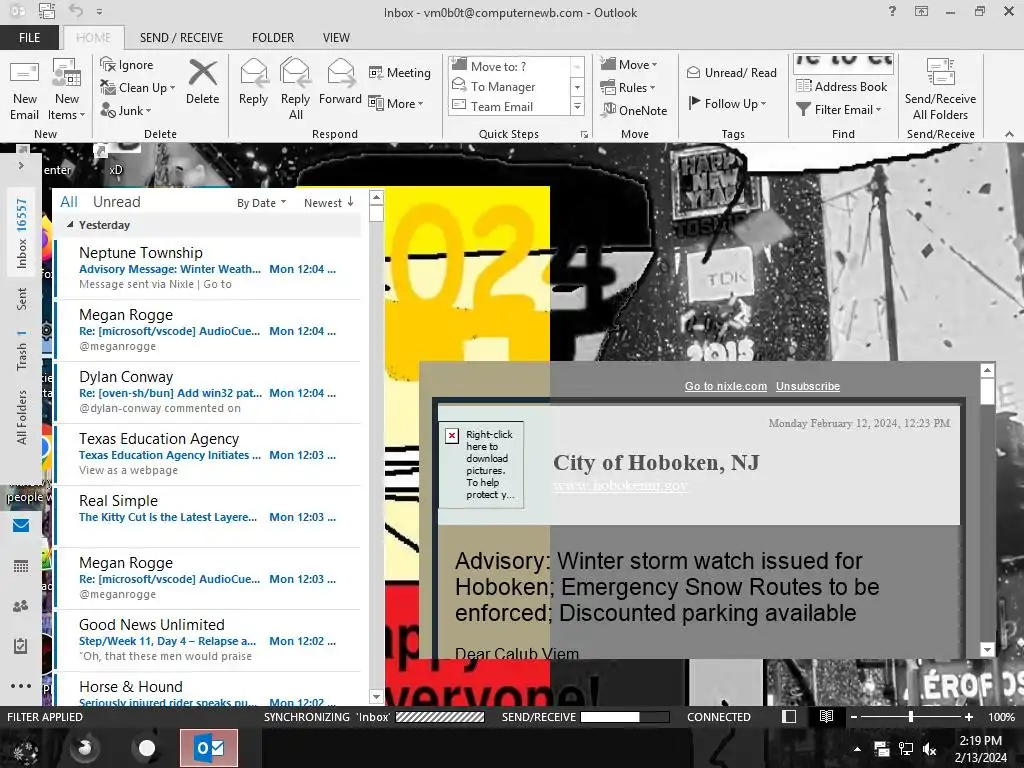The height and width of the screenshot is (768, 1024).
Task: Click Ignore conversation button
Action: [x=127, y=65]
